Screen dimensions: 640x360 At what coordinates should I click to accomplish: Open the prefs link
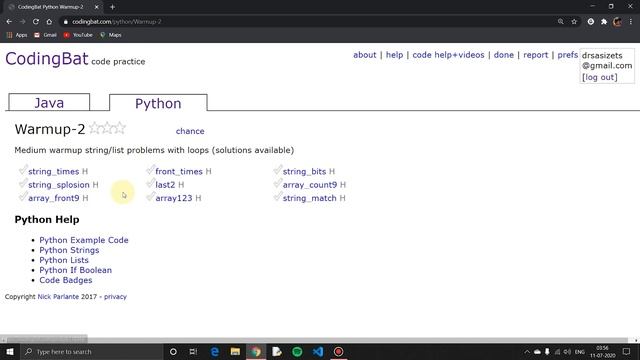pos(568,55)
